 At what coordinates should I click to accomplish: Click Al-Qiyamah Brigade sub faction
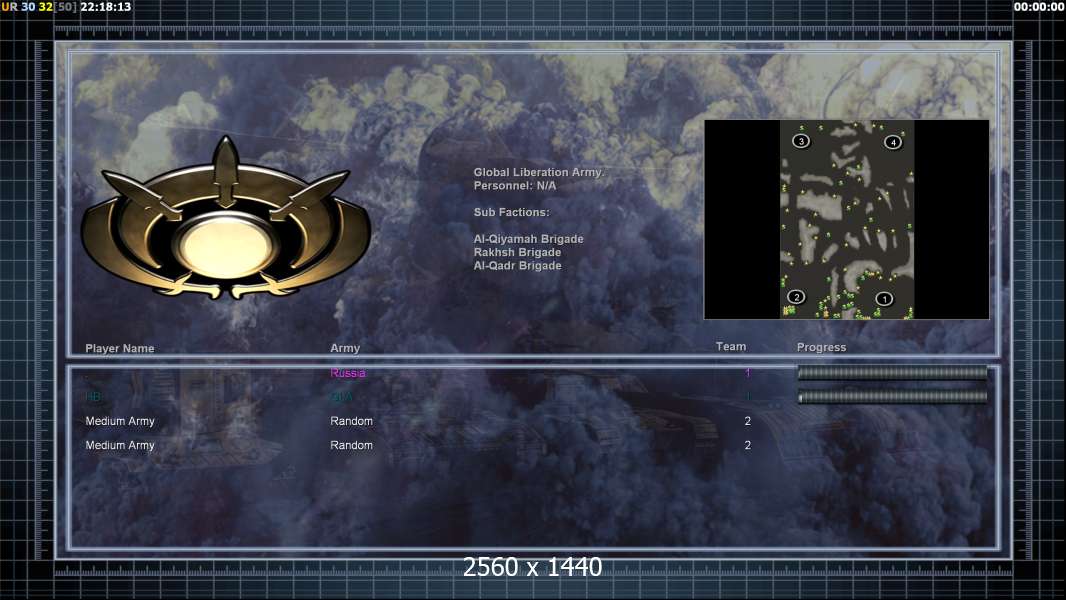click(528, 239)
